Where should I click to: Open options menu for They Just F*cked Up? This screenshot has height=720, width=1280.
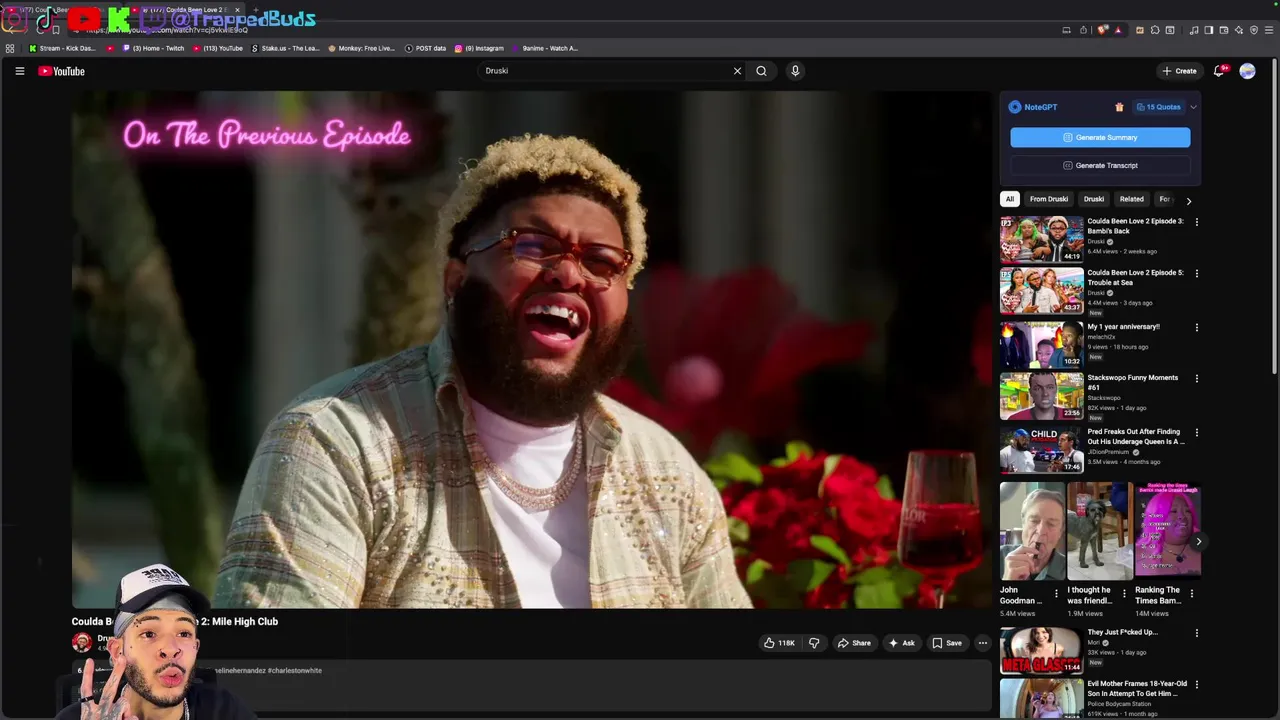click(x=1196, y=633)
